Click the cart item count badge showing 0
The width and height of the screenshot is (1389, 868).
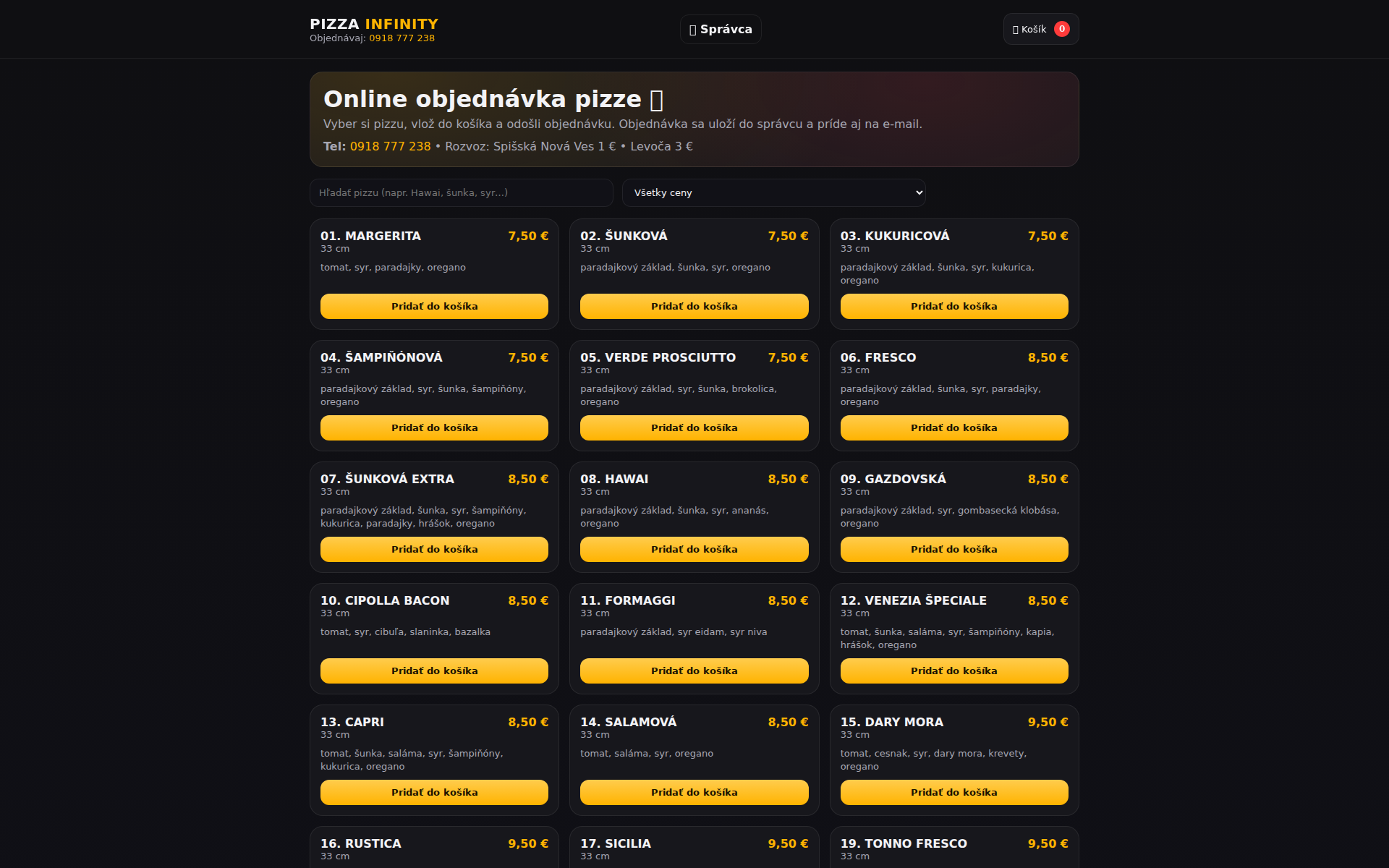(1062, 29)
